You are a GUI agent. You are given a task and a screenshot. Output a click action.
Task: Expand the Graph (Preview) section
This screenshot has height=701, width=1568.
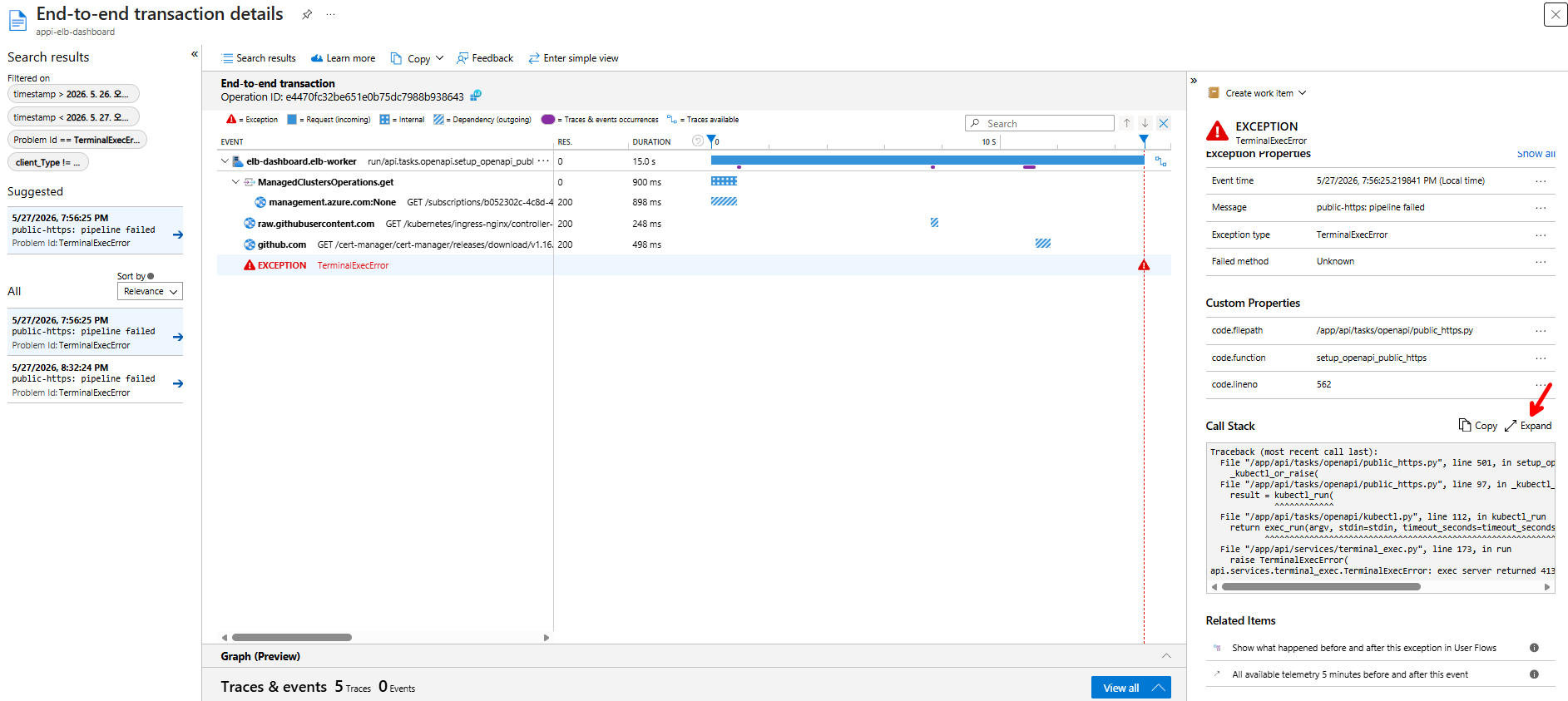point(1166,656)
